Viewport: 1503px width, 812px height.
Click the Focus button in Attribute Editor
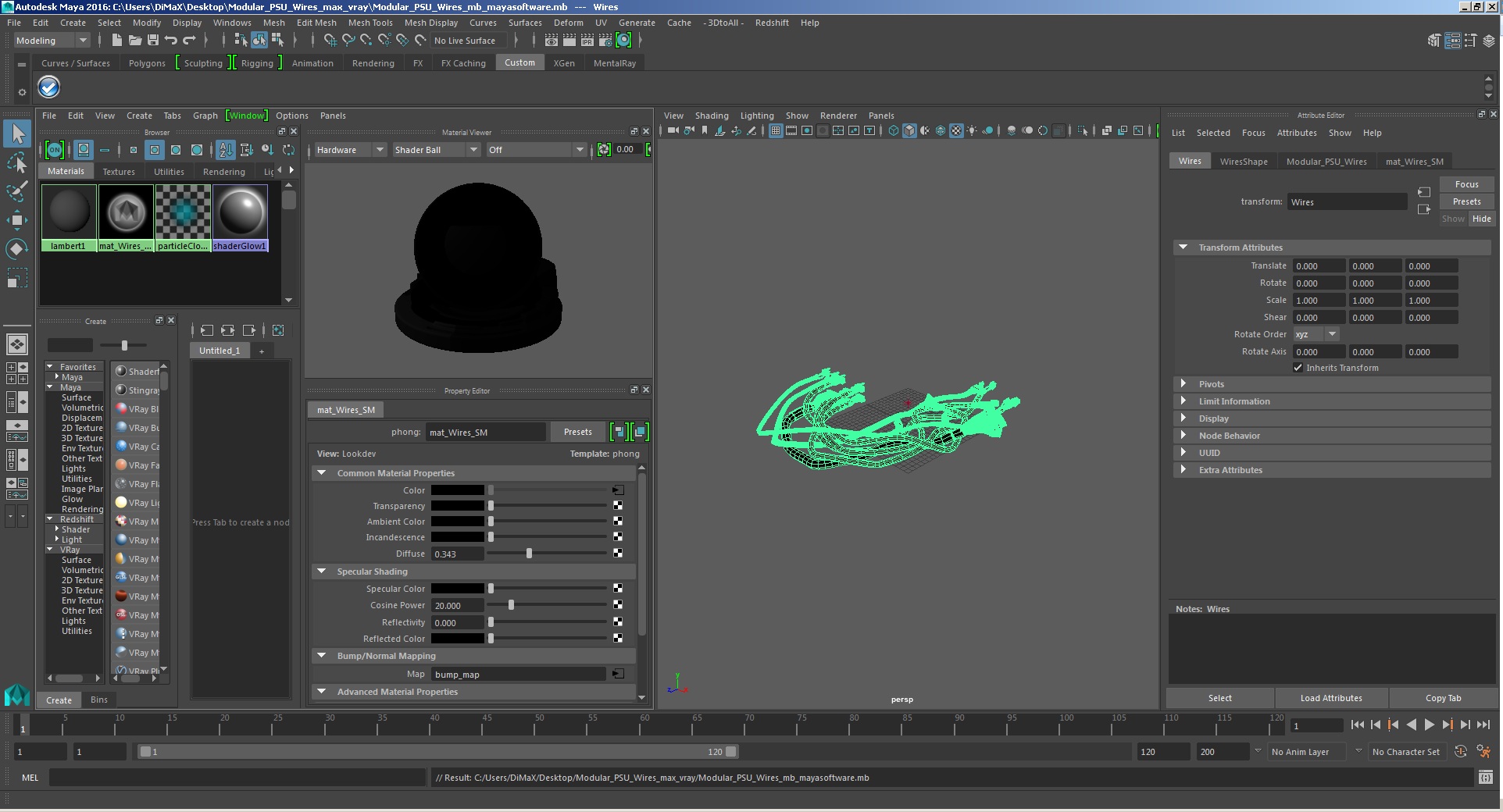click(x=1466, y=184)
